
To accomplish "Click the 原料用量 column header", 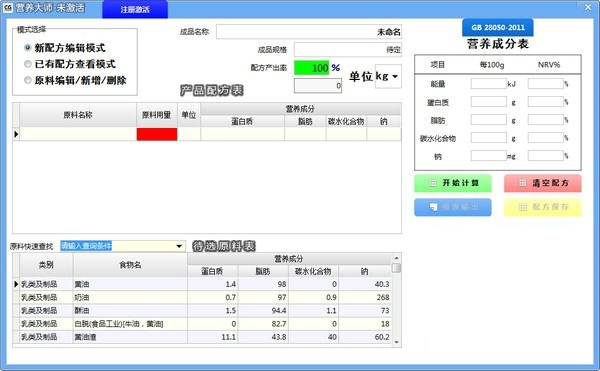I will (157, 115).
